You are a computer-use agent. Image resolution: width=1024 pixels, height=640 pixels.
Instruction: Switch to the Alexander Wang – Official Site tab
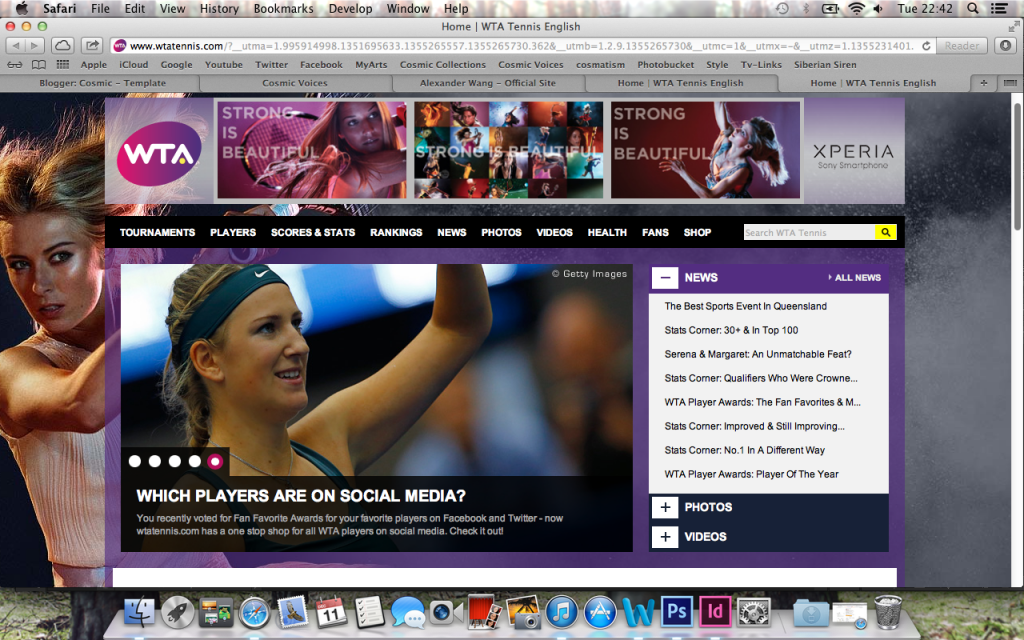(x=488, y=83)
